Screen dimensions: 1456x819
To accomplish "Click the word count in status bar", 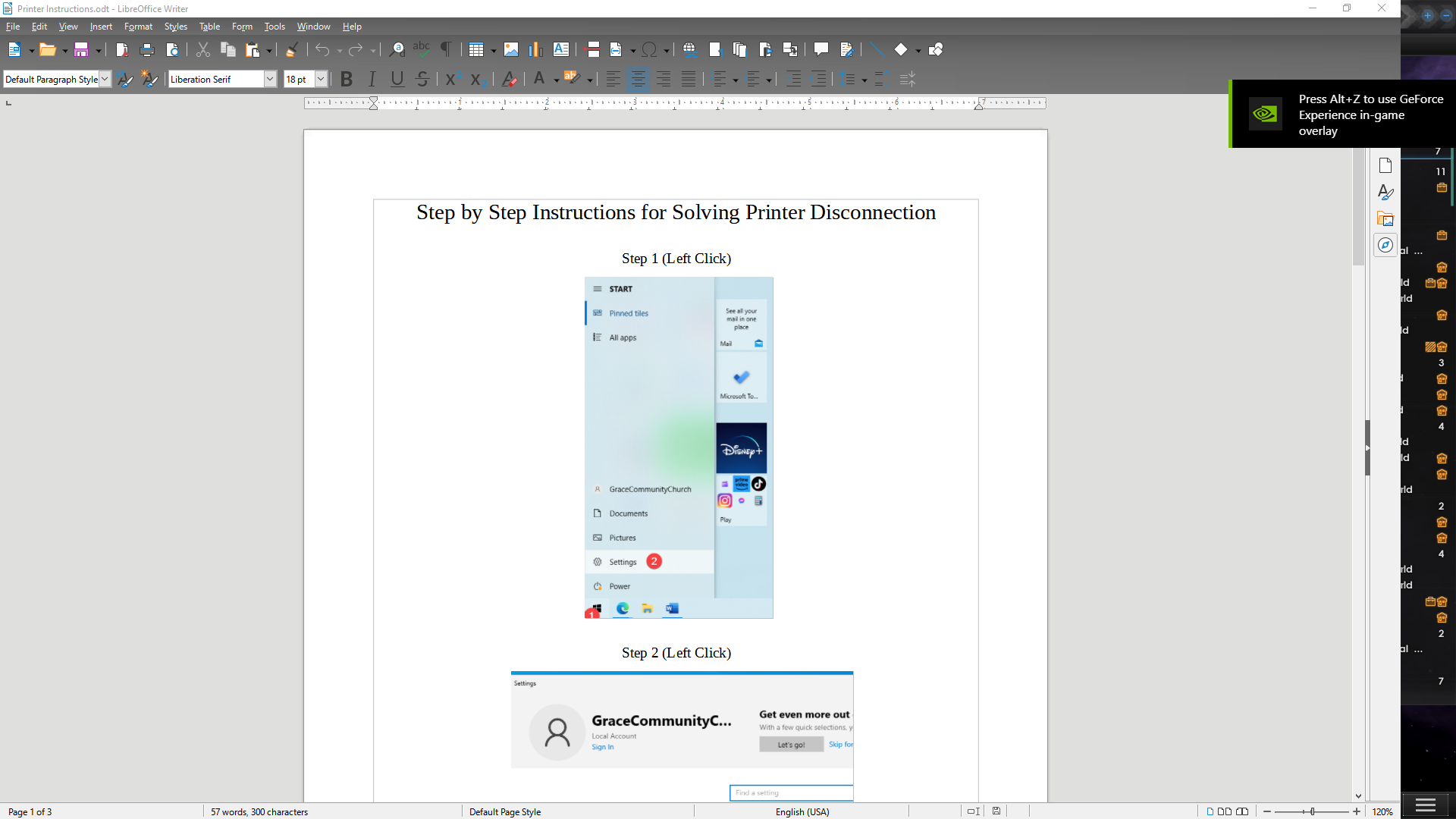I will [x=259, y=811].
